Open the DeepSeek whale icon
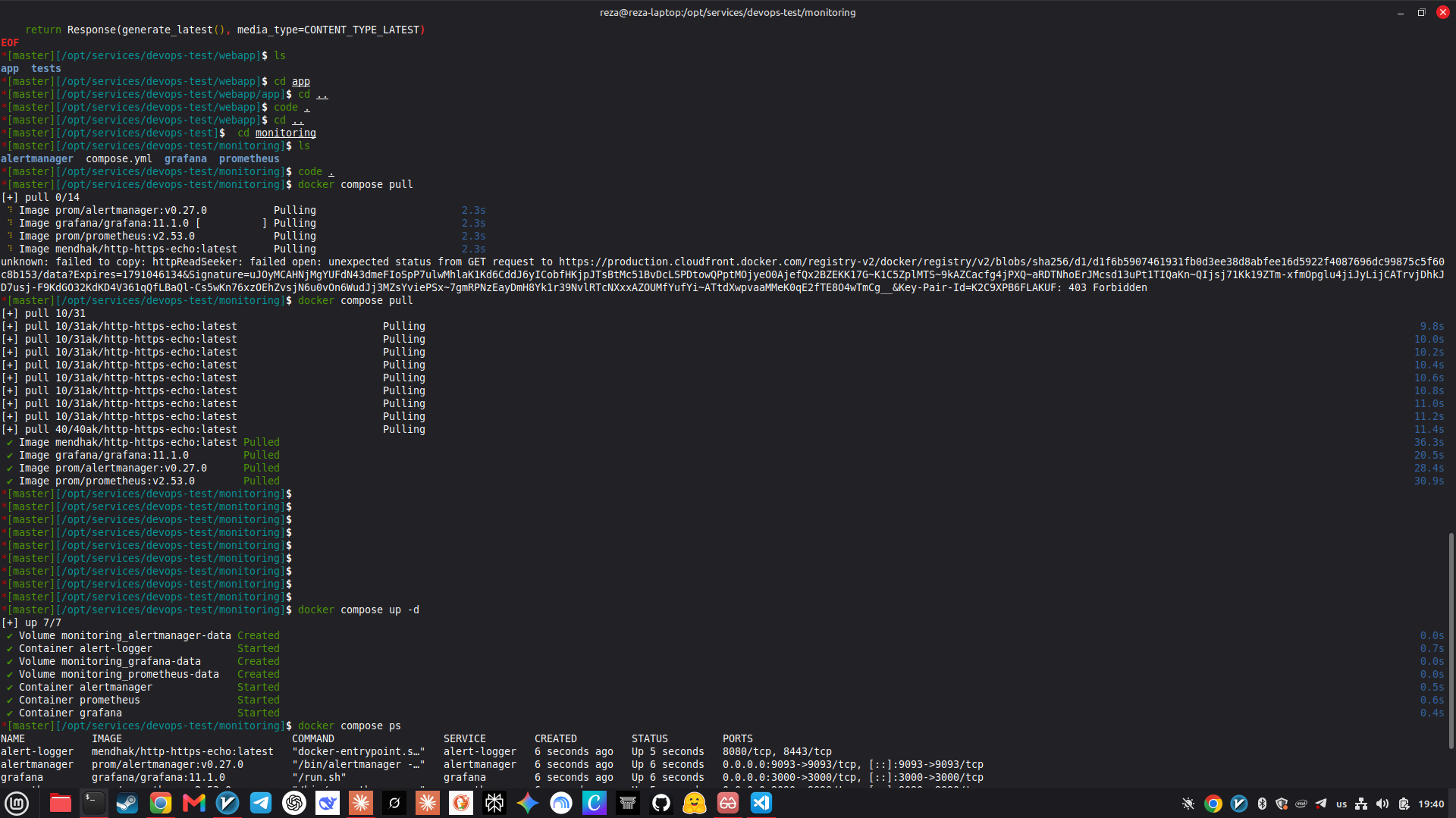Image resolution: width=1456 pixels, height=818 pixels. (x=328, y=803)
